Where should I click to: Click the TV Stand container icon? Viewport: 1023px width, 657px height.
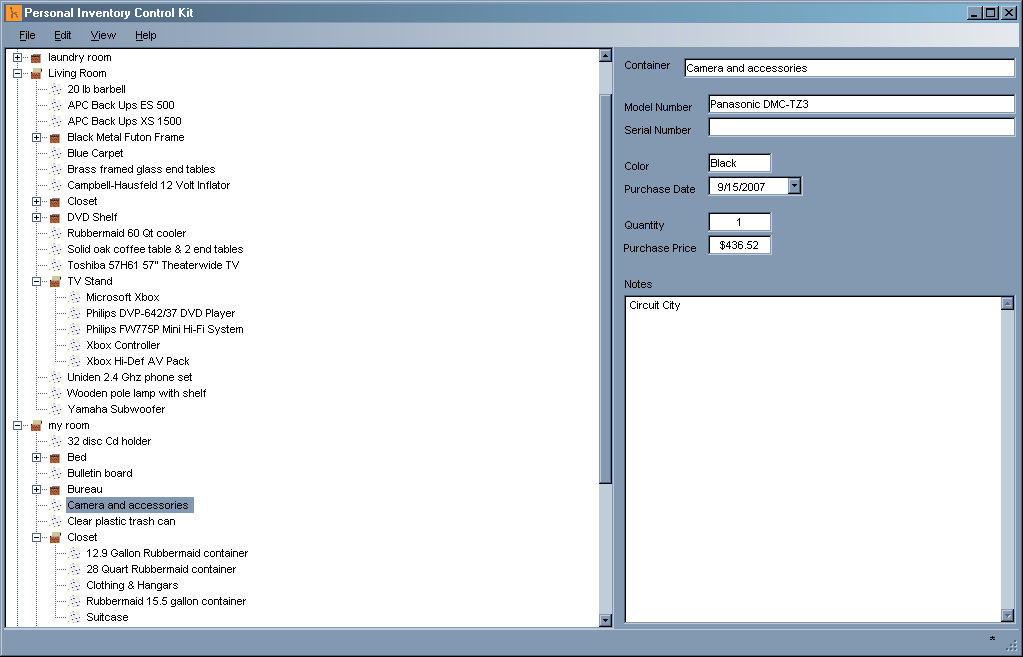click(55, 281)
